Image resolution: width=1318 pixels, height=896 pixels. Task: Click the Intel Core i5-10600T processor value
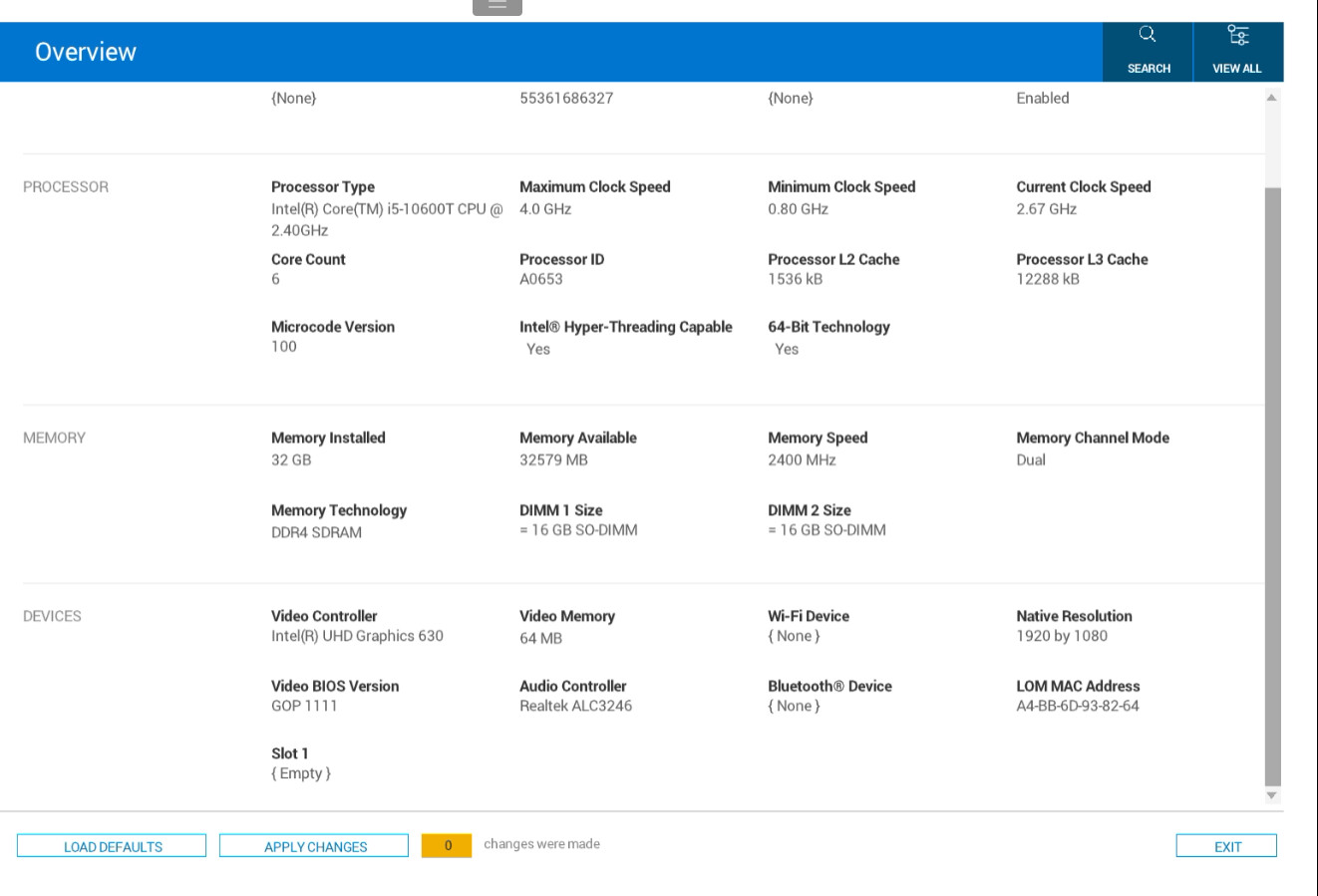(x=387, y=219)
